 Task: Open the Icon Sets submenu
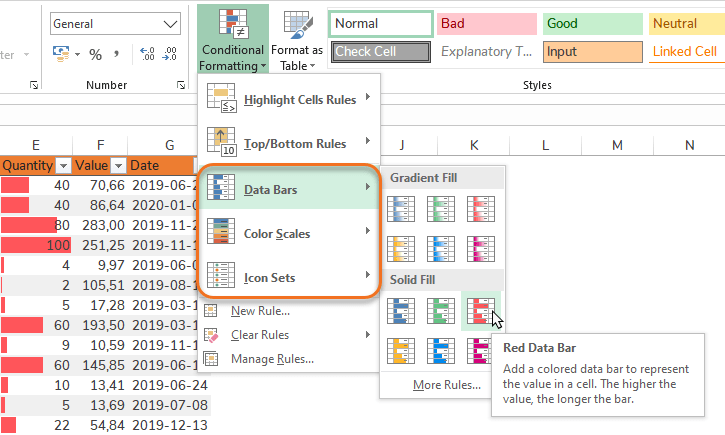tap(290, 276)
